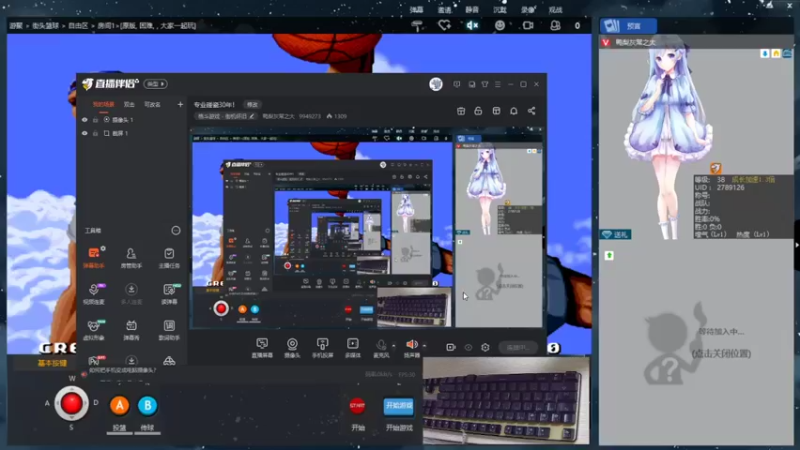Open speaker volume dropdown arrow
Screen dimensions: 800x450
pos(424,346)
